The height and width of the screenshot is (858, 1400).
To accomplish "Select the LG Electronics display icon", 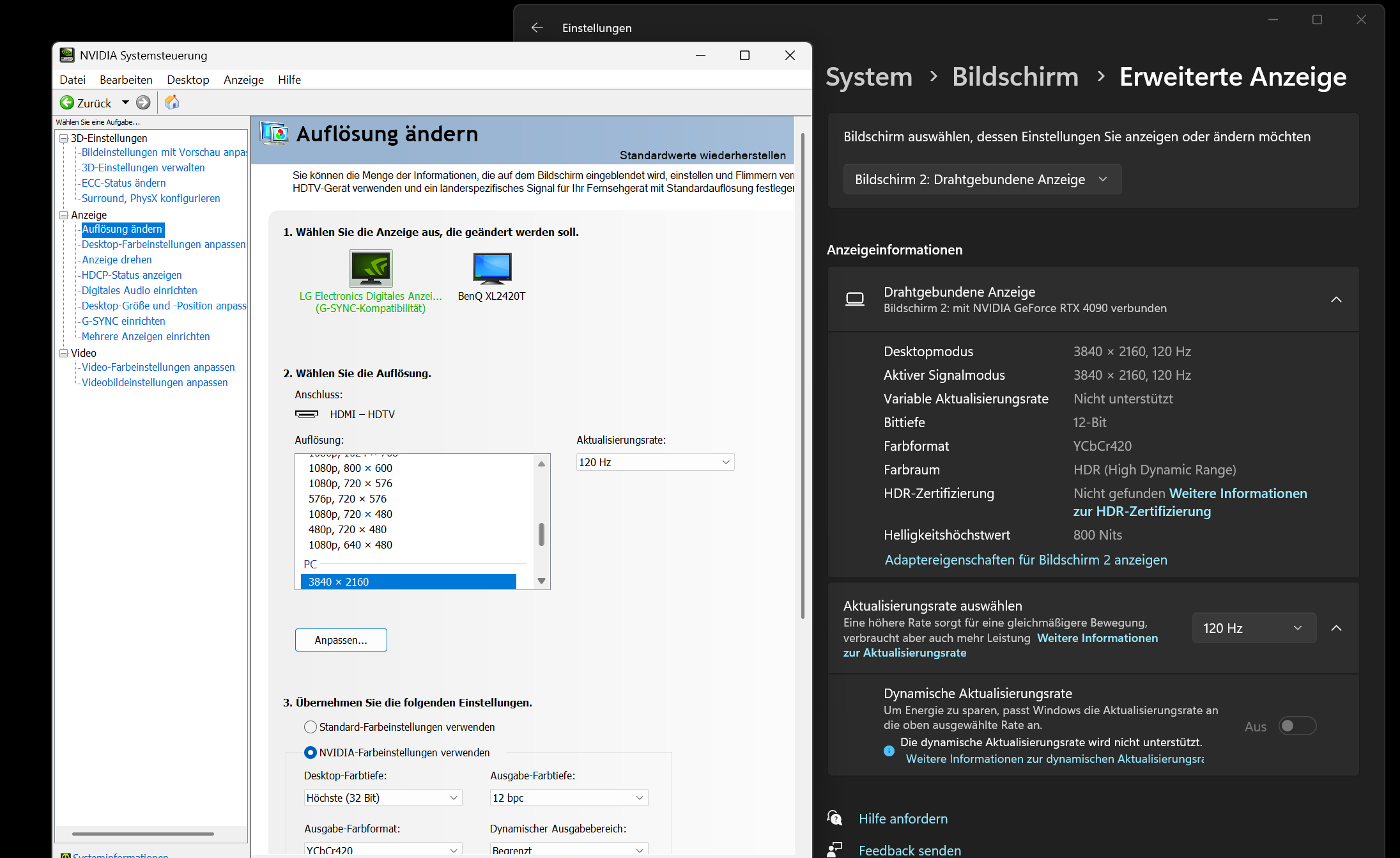I will (x=371, y=269).
